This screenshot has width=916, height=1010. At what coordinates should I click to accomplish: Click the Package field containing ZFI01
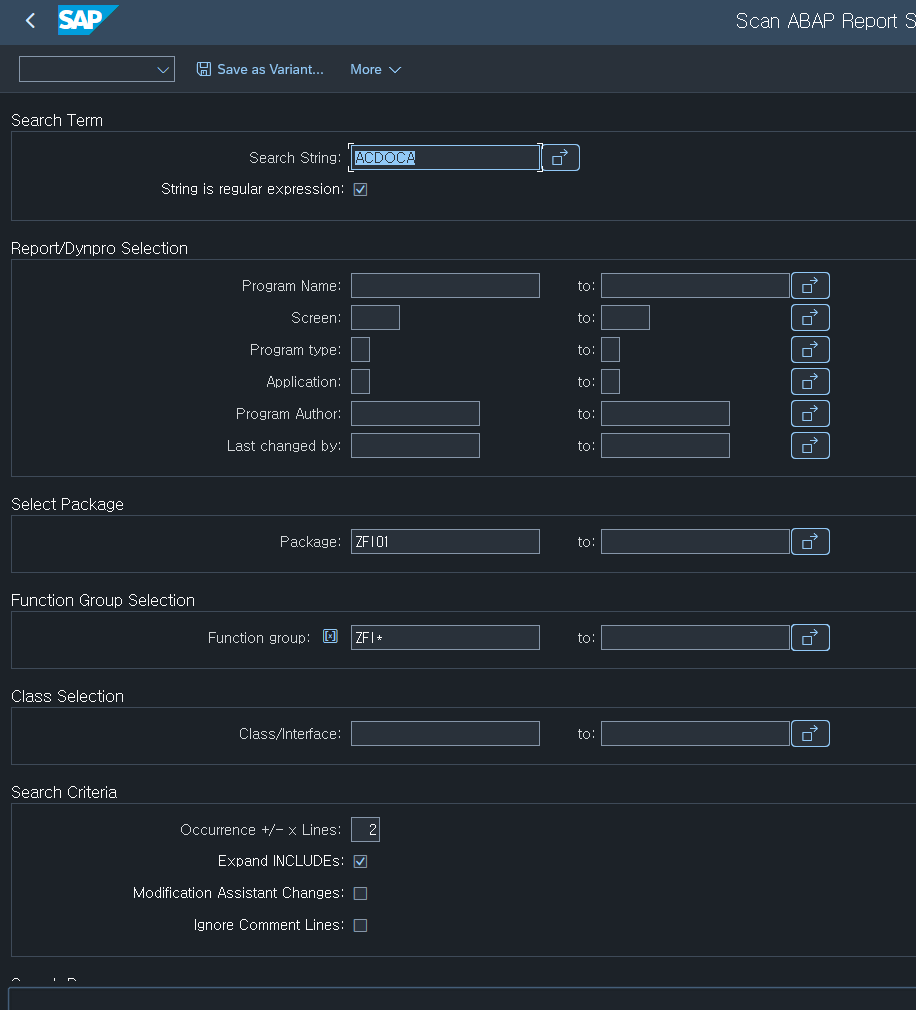click(445, 542)
